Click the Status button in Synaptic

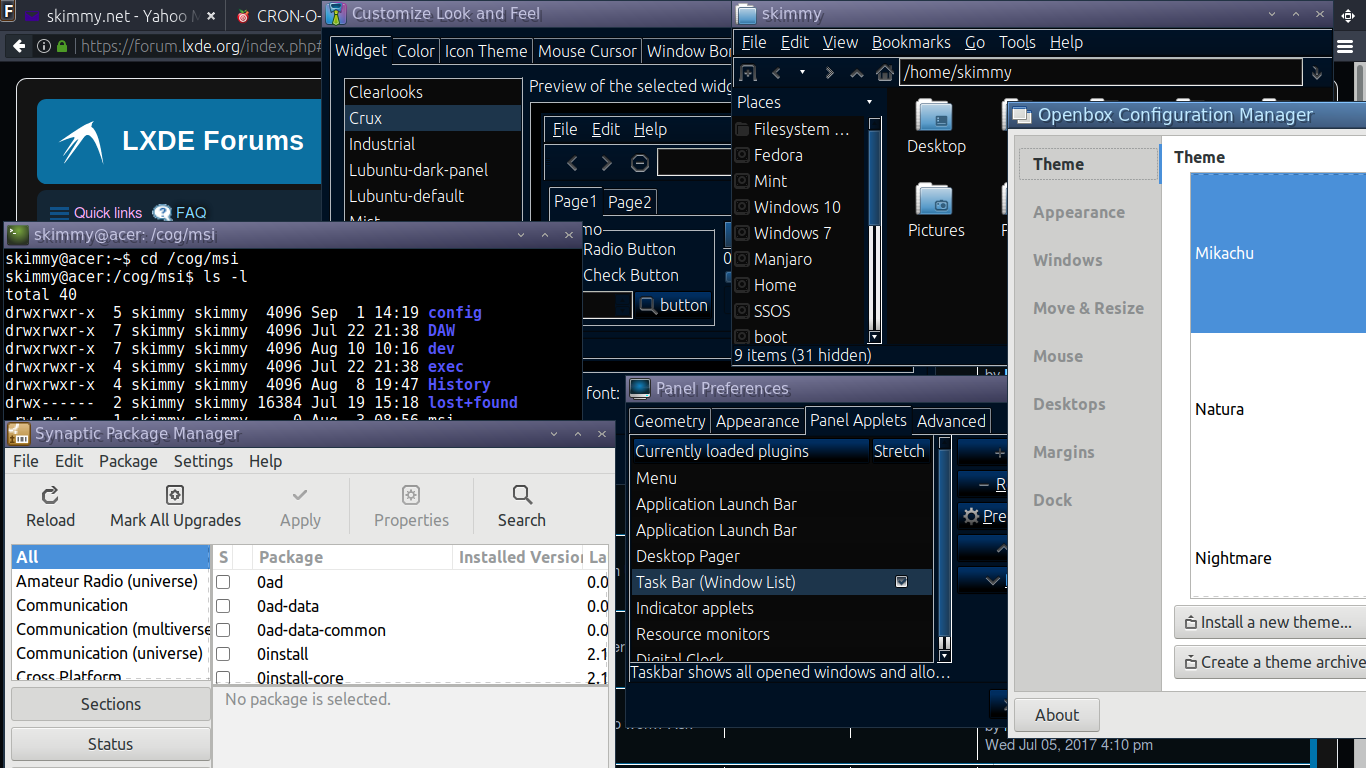pyautogui.click(x=111, y=744)
